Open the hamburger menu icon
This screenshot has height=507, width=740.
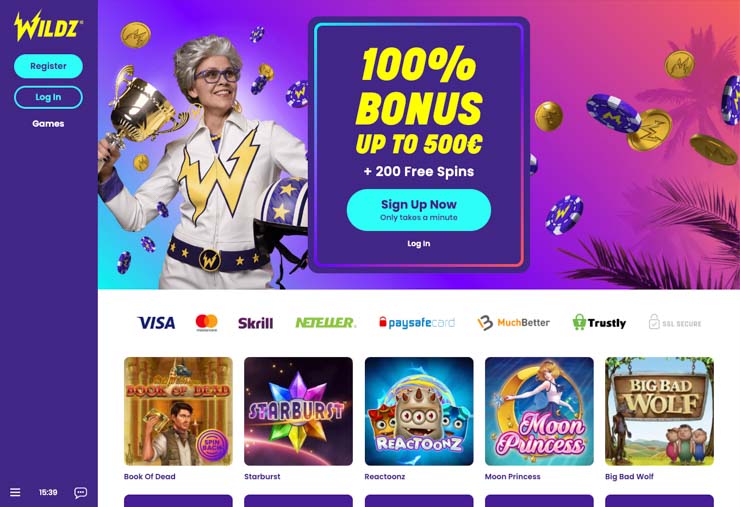point(15,492)
